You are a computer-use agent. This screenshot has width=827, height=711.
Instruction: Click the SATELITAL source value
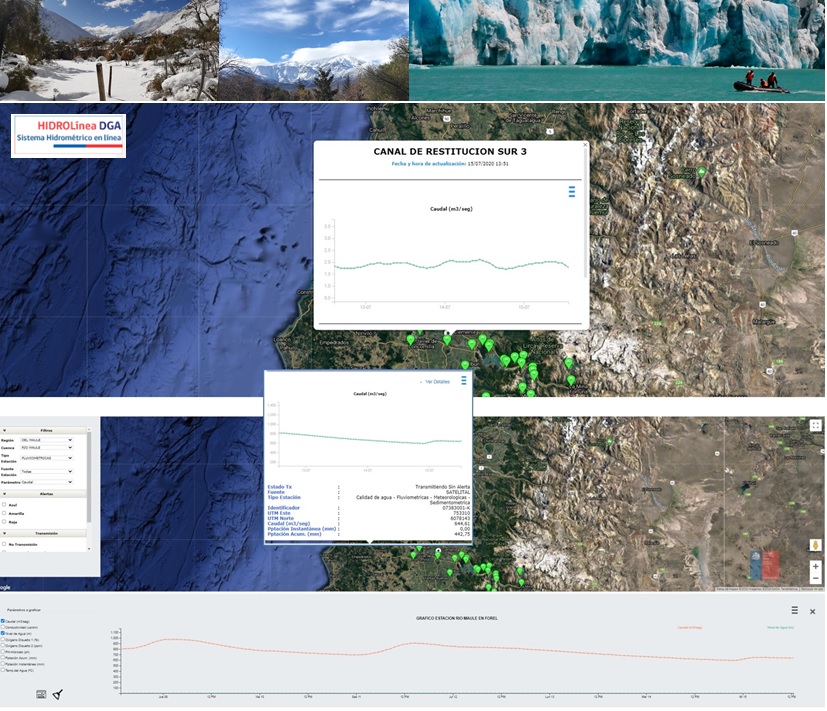click(458, 492)
